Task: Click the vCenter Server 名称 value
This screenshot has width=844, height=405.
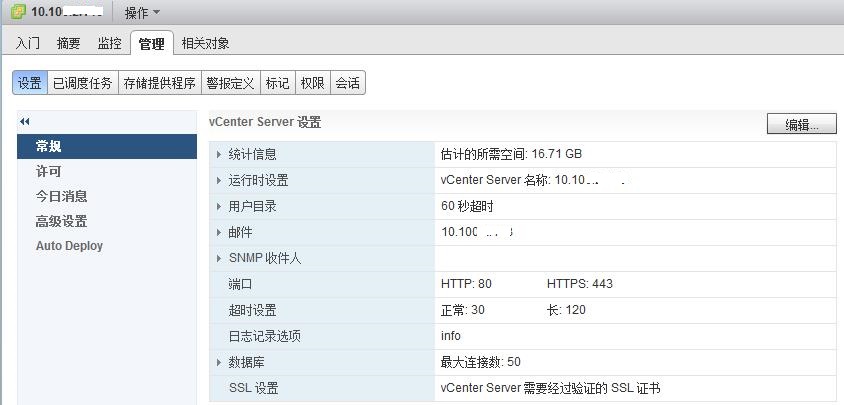Action: 533,180
